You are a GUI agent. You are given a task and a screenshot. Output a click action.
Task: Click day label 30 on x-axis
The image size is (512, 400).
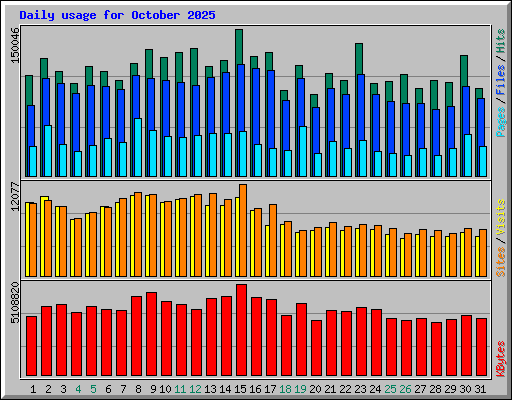(465, 389)
